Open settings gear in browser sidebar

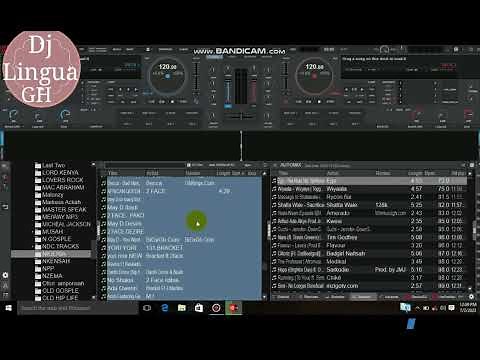click(5, 275)
